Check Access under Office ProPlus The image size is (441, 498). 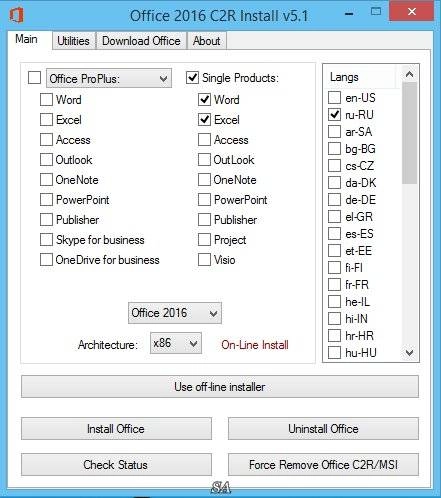(46, 140)
